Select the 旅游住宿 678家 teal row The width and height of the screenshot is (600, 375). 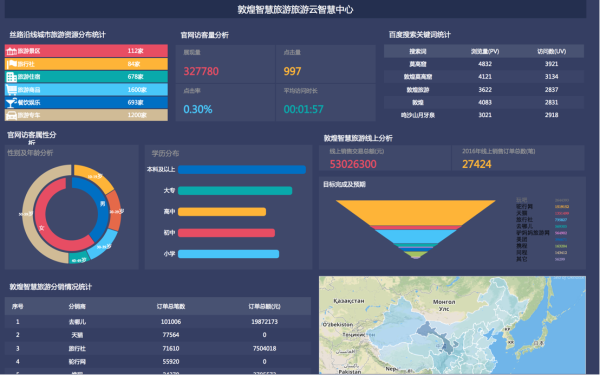coord(86,77)
